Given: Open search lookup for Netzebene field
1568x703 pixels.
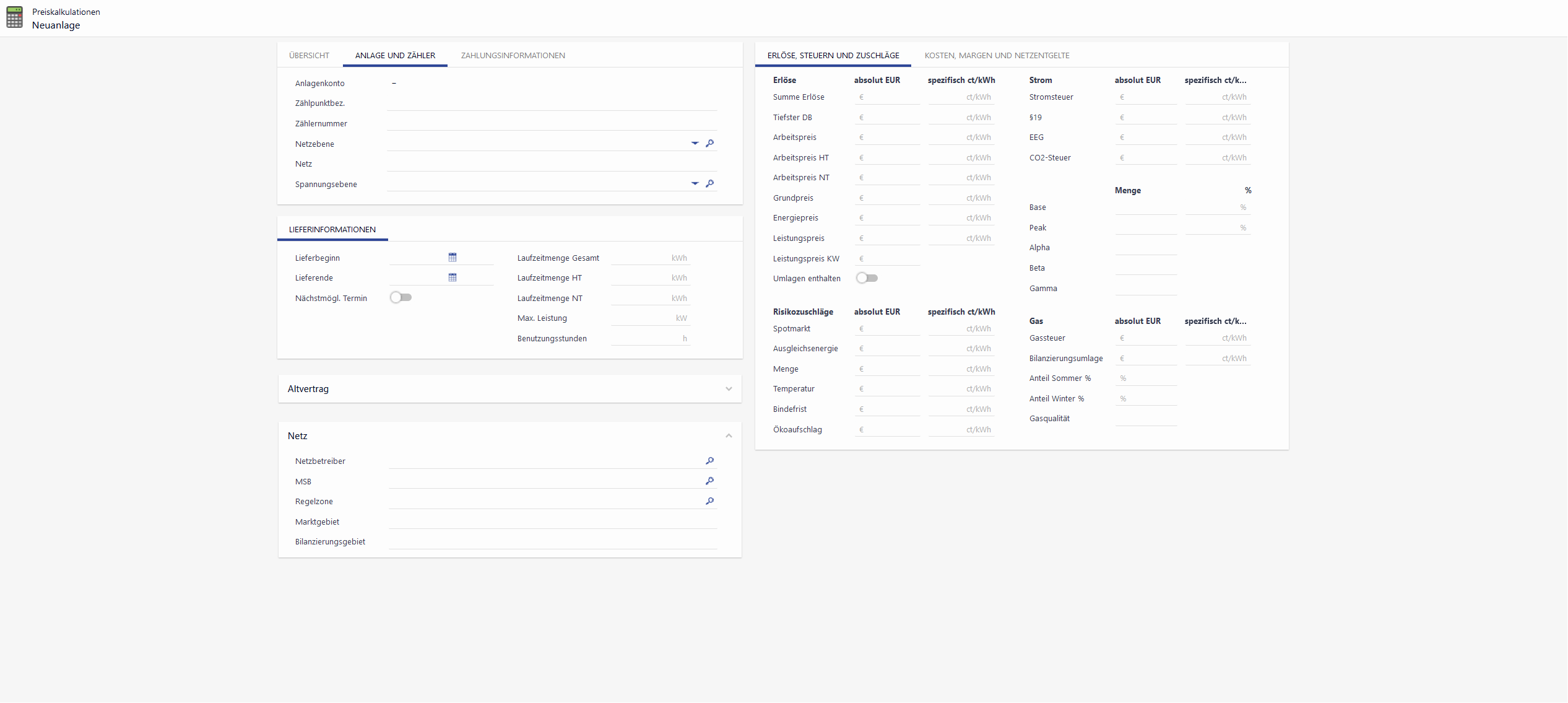Looking at the screenshot, I should point(709,143).
